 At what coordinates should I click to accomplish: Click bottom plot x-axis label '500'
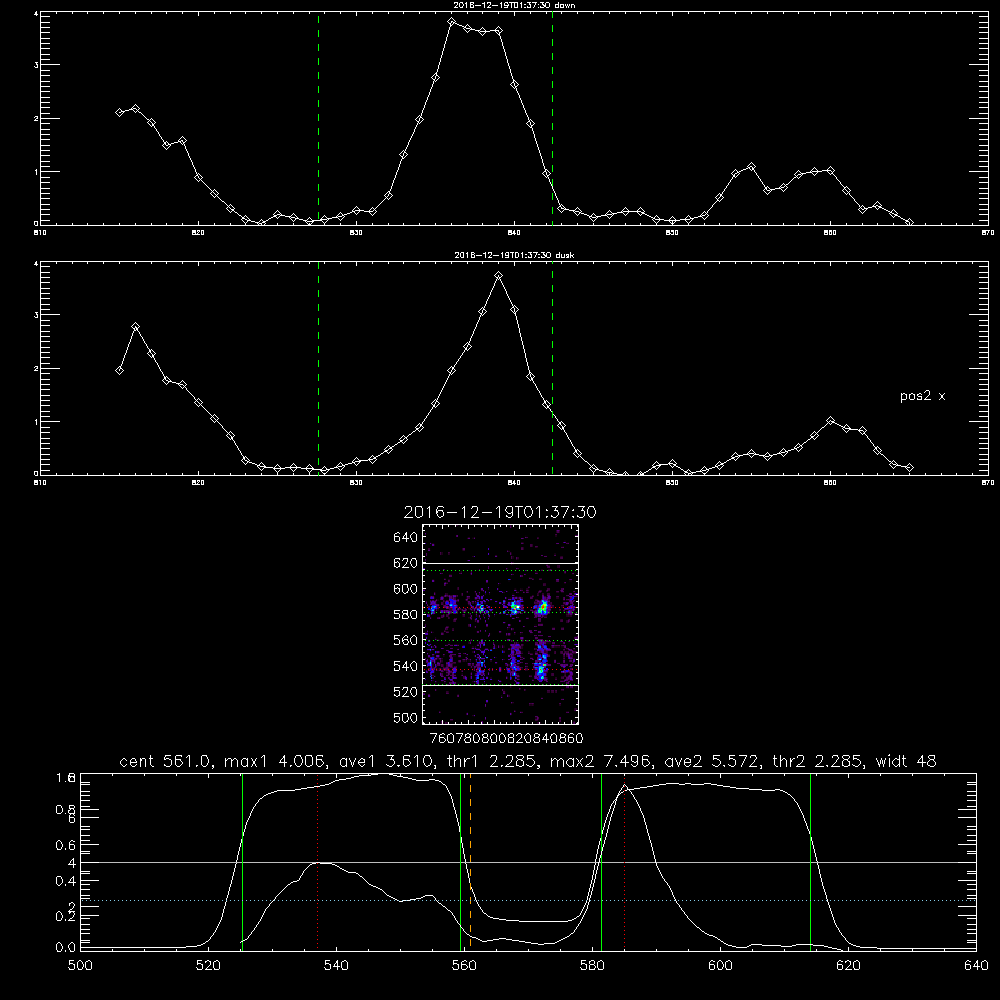tap(80, 965)
